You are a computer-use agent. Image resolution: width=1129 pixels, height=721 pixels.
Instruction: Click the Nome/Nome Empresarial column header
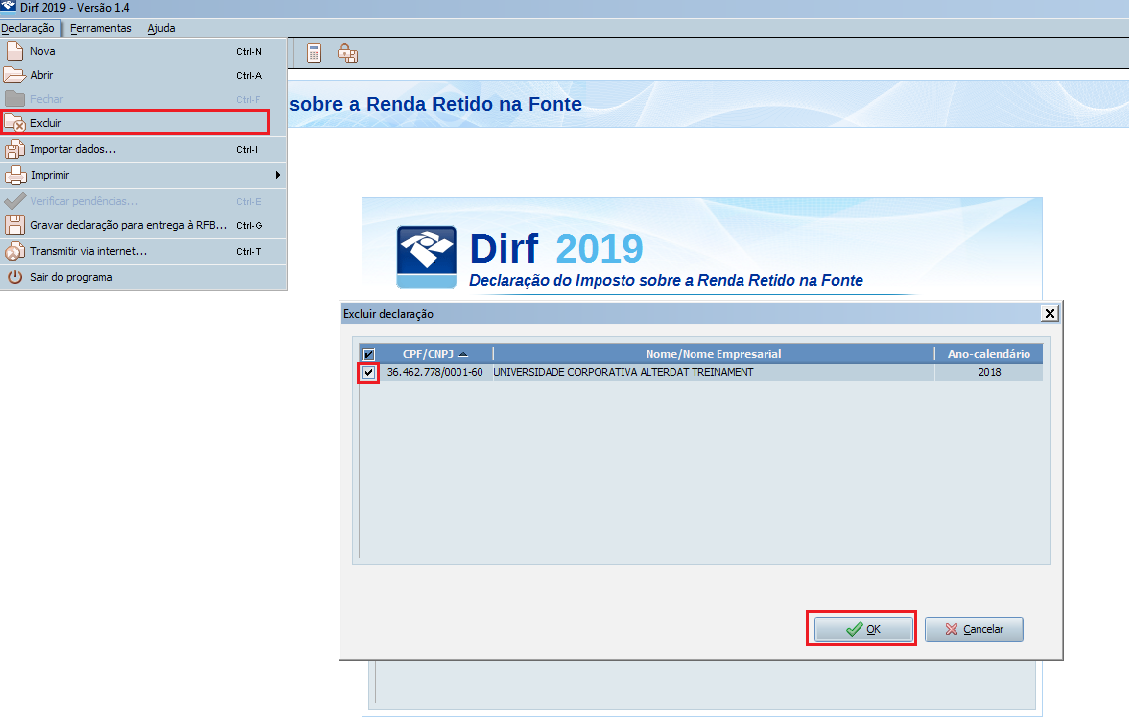tap(714, 354)
